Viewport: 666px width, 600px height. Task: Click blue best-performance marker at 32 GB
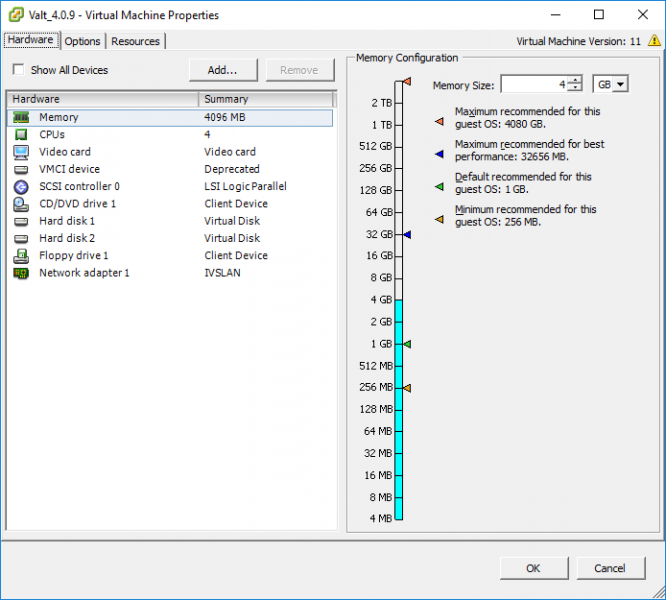[407, 234]
